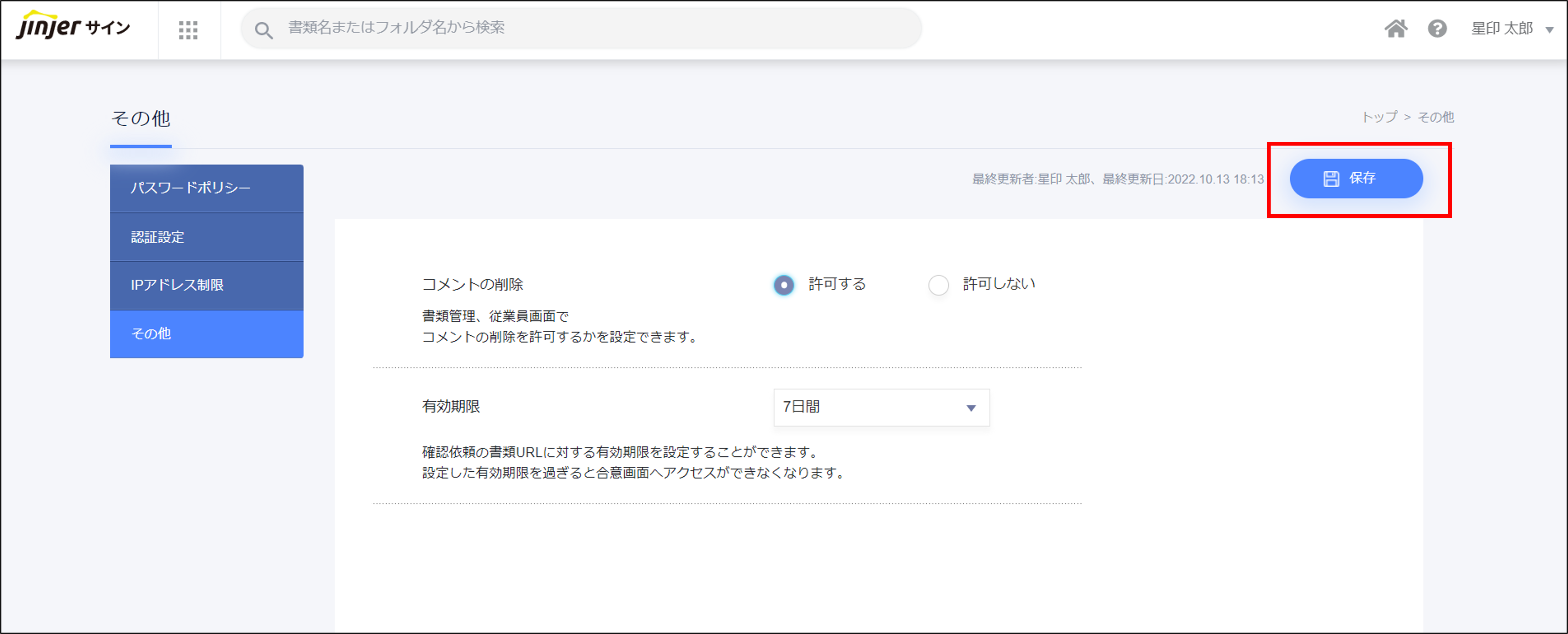Click the 有効期限 dropdown arrow
The width and height of the screenshot is (1568, 634).
coord(971,408)
